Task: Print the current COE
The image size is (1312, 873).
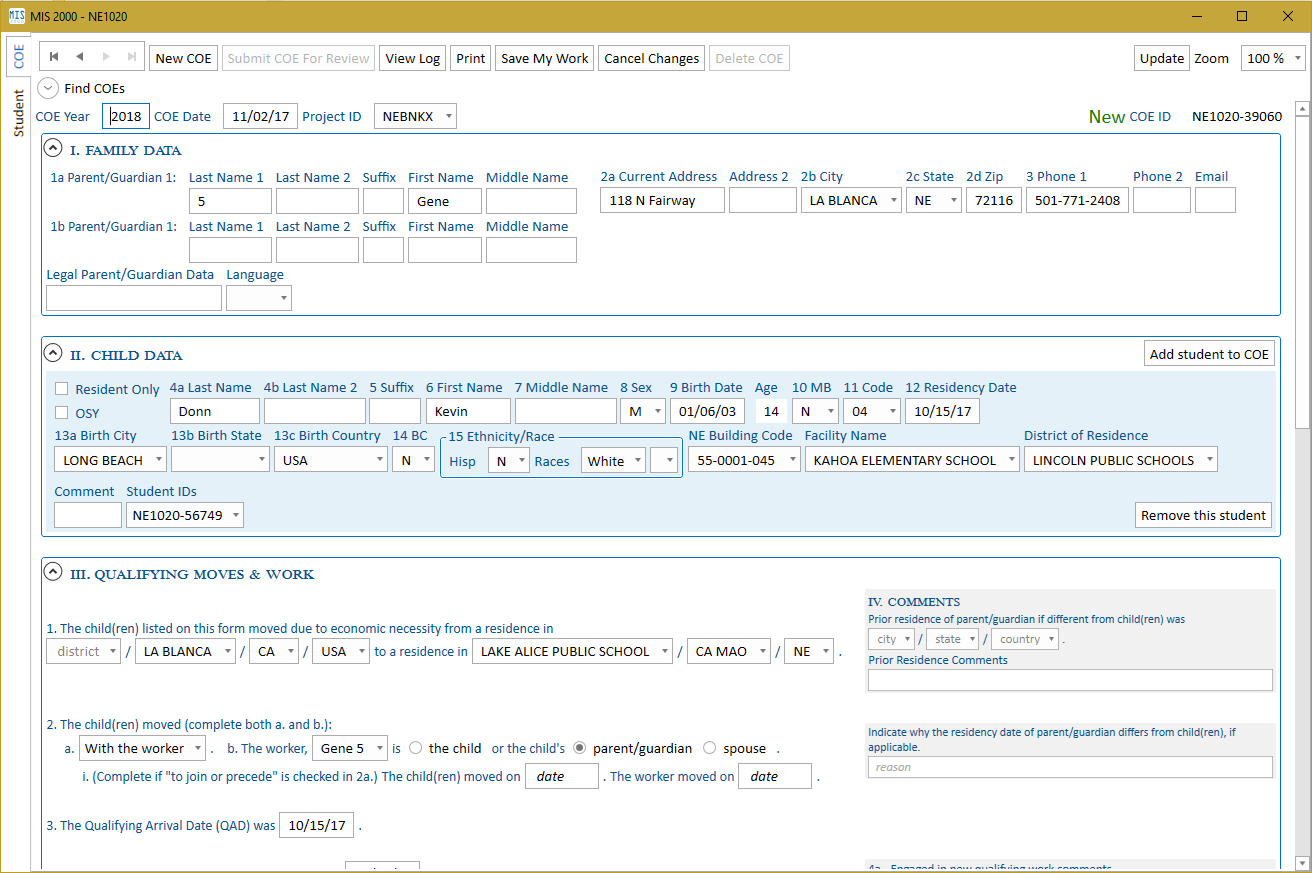Action: point(470,58)
